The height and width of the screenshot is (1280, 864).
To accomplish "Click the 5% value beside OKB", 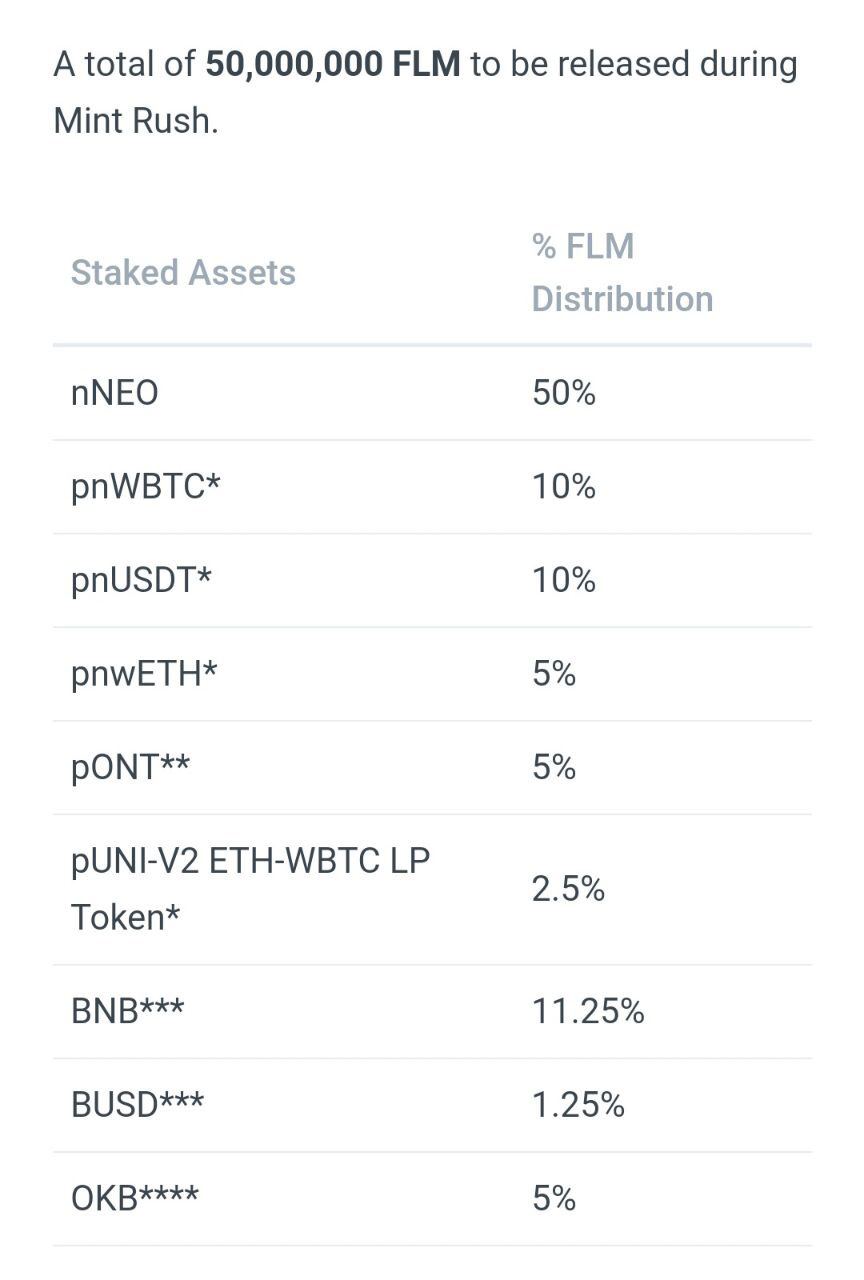I will 554,1198.
